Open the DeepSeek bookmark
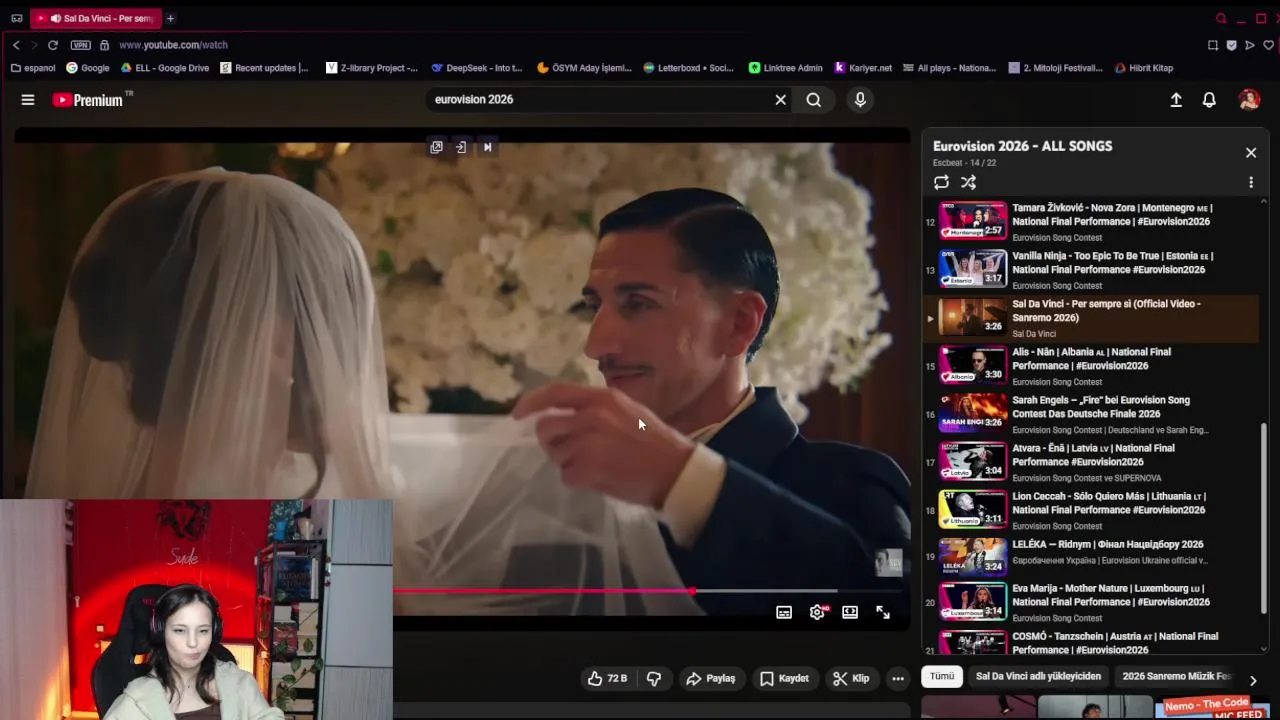The height and width of the screenshot is (720, 1280). tap(477, 68)
